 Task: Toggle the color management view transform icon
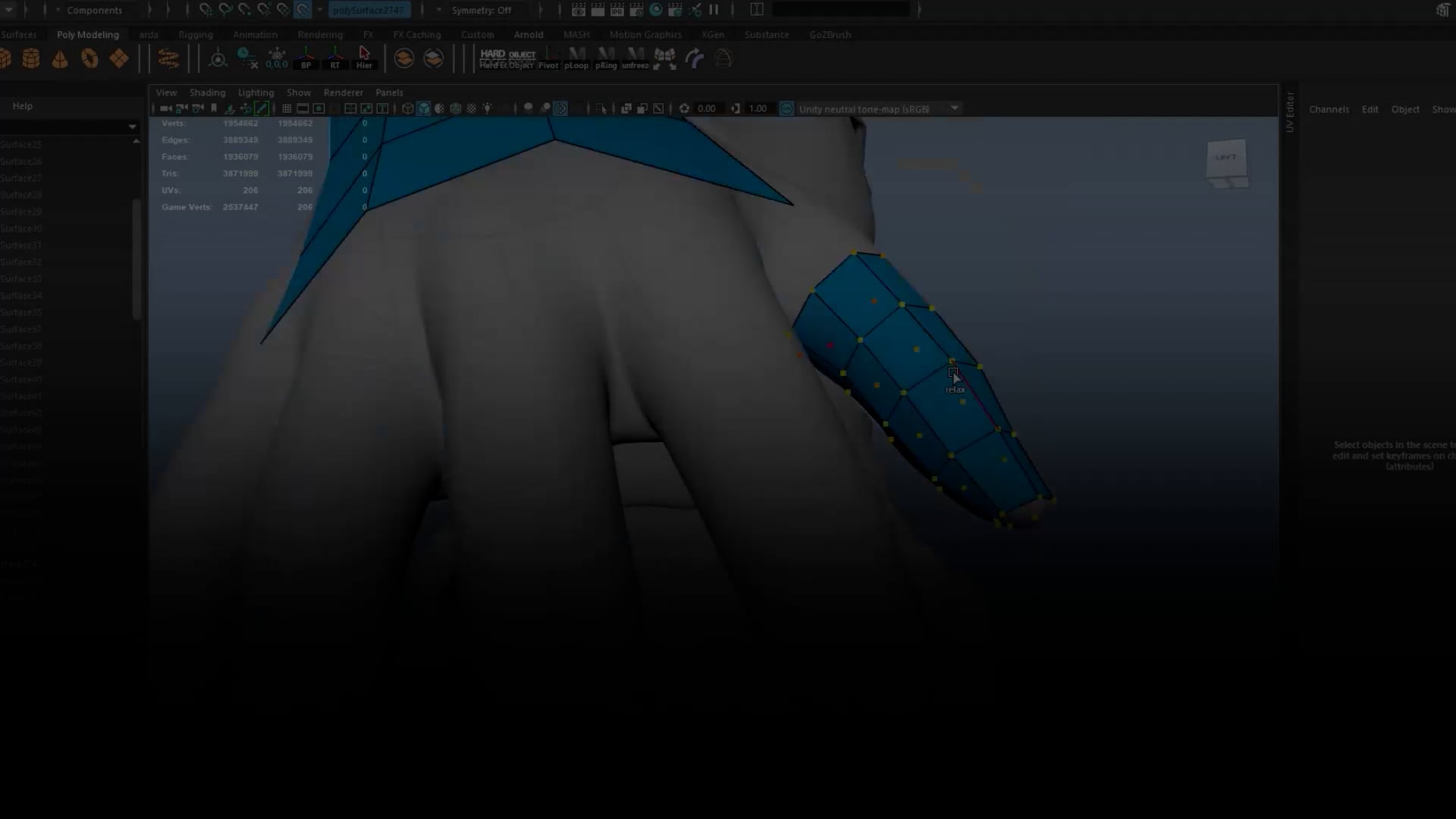tap(786, 108)
